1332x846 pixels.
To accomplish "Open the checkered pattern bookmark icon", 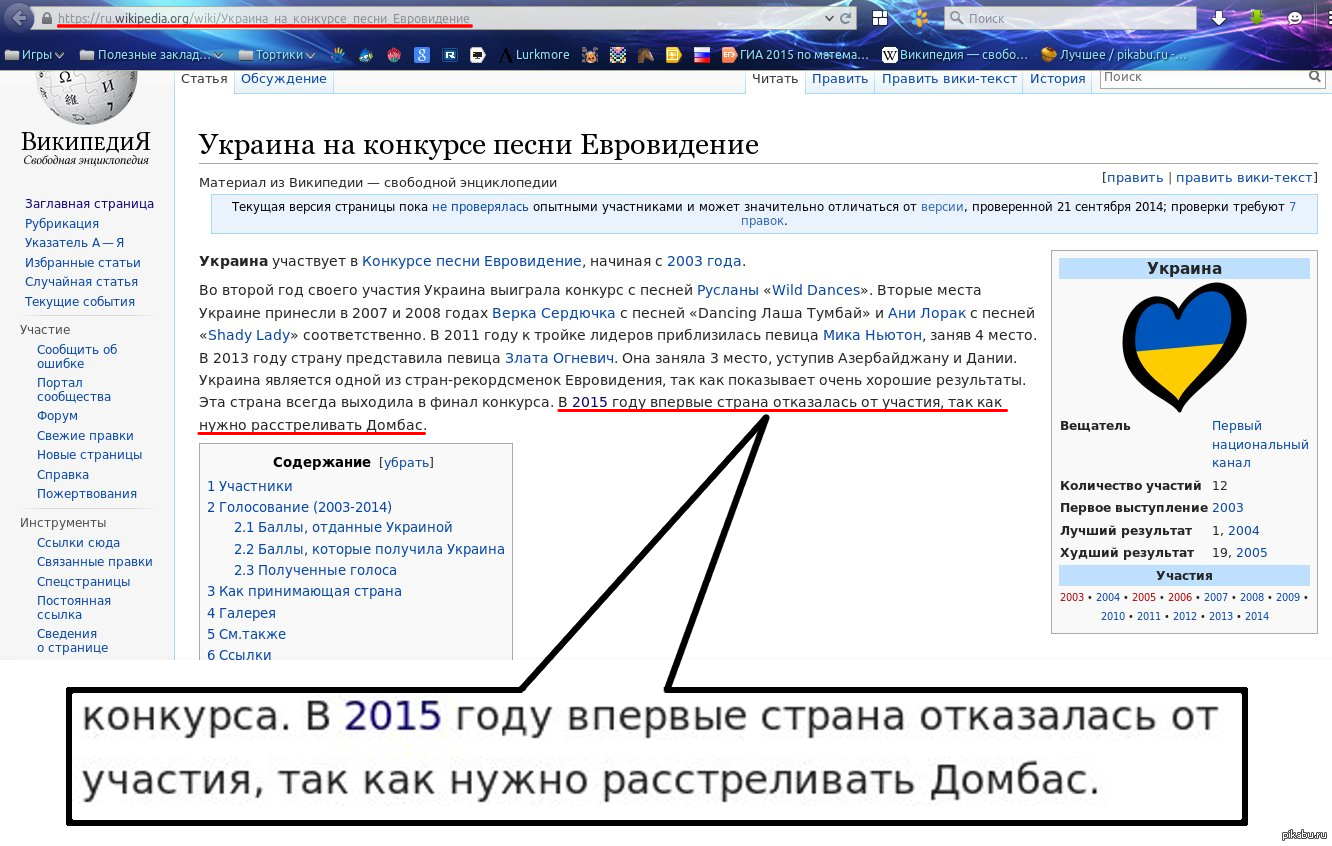I will 618,55.
